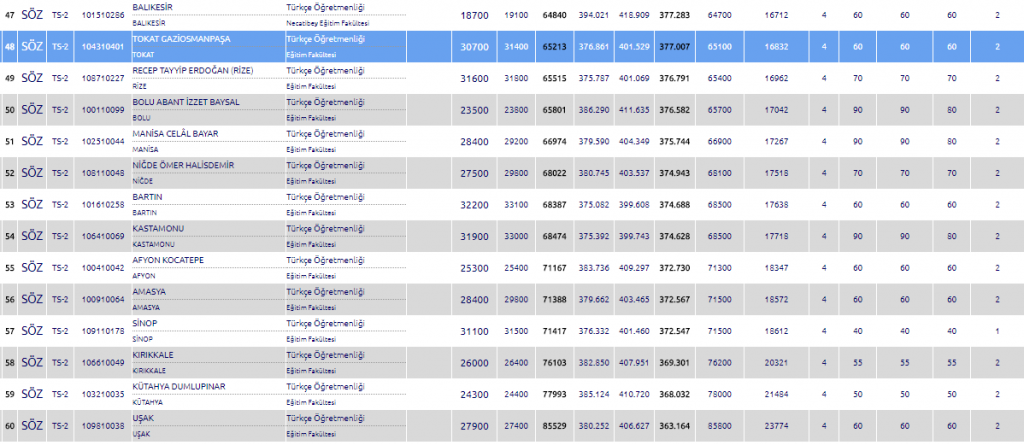Select the AFYON KOCATEPE university name

coord(168,260)
